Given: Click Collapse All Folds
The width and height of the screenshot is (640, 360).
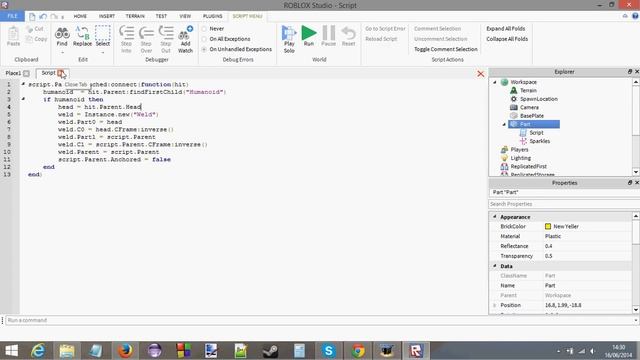Looking at the screenshot, I should [x=507, y=39].
